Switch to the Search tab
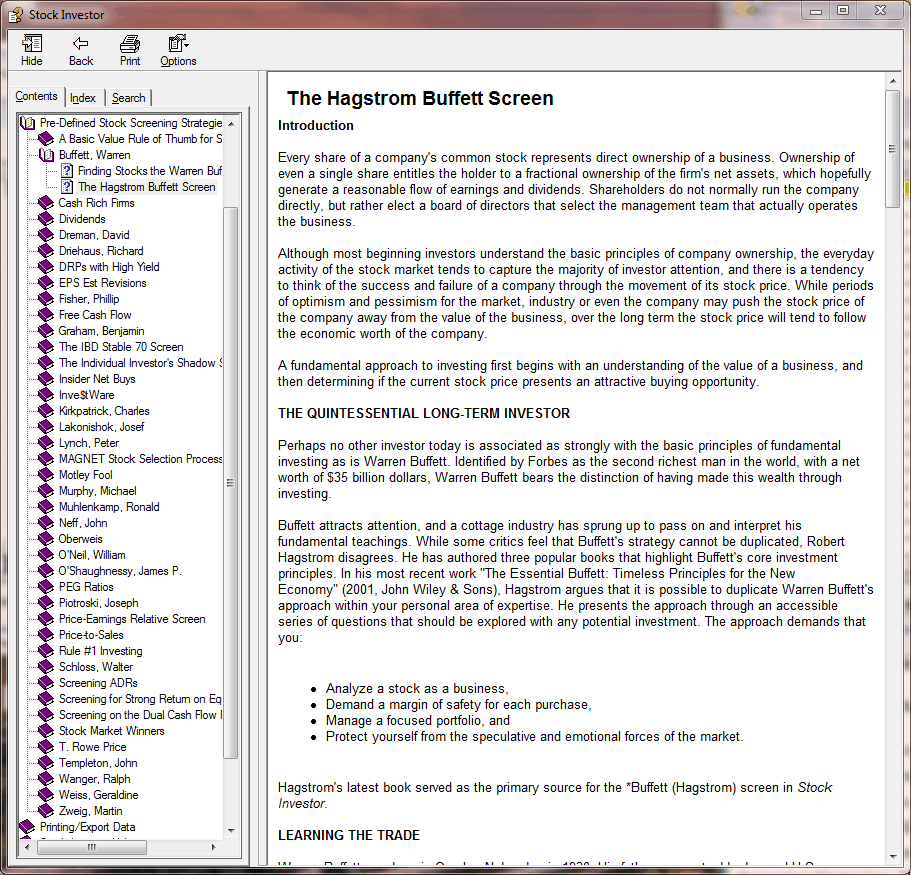 tap(128, 98)
